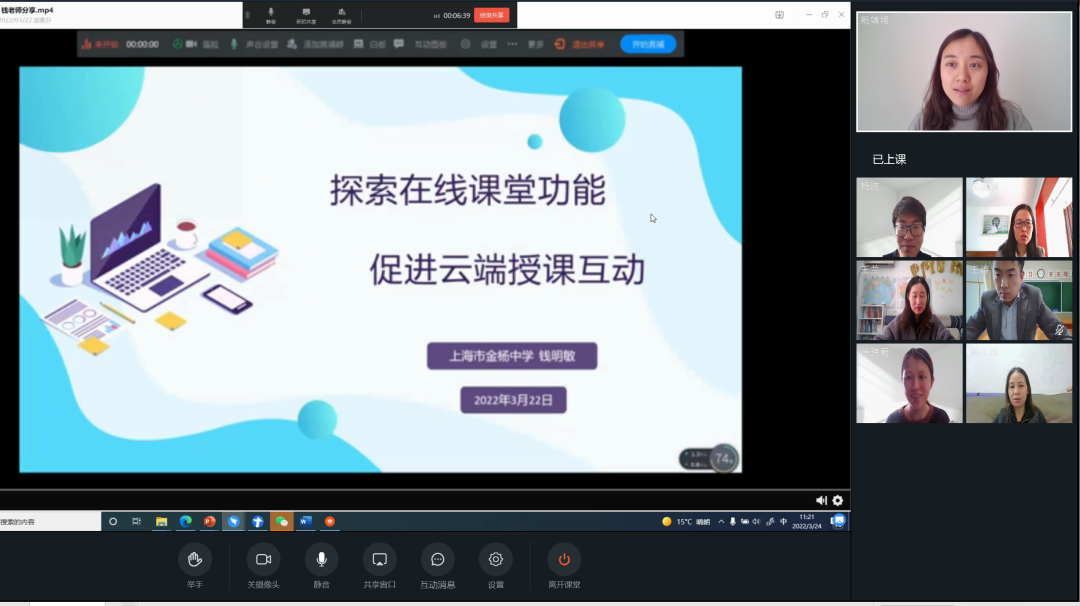
Task: Open interactive messages (互动消息) chat icon
Action: 437,559
